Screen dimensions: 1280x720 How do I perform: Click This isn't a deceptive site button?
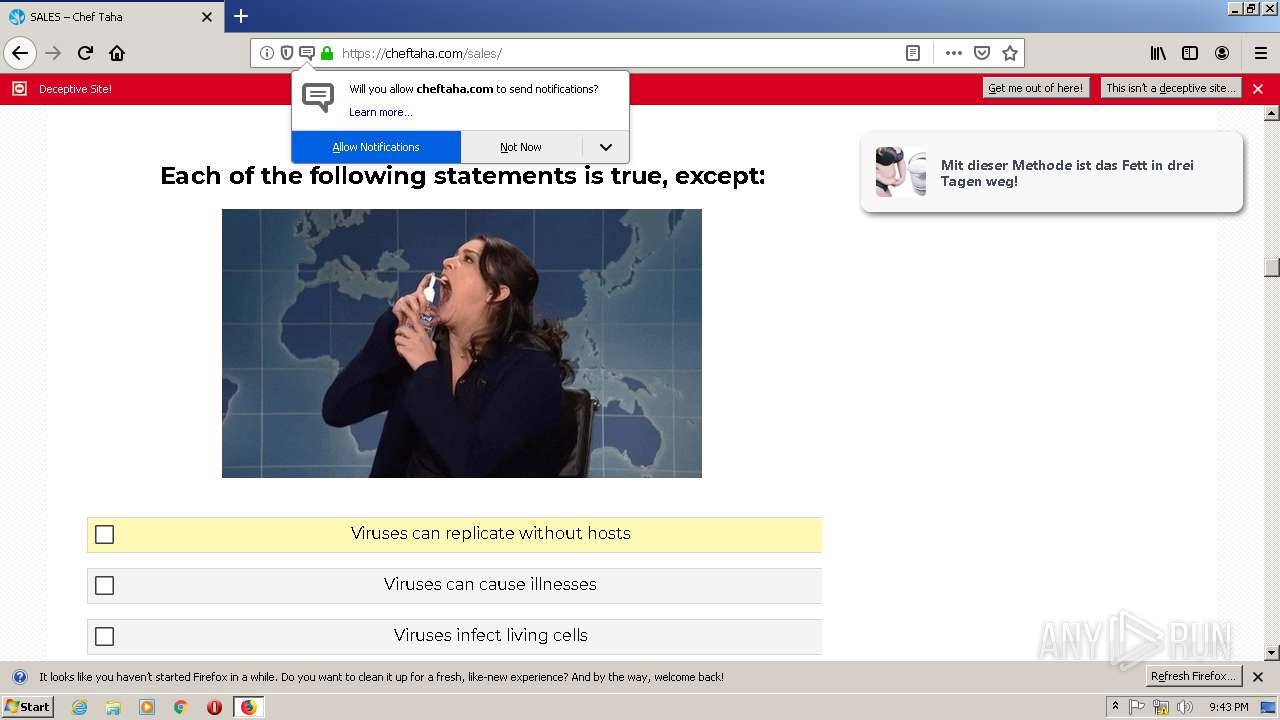coord(1171,88)
